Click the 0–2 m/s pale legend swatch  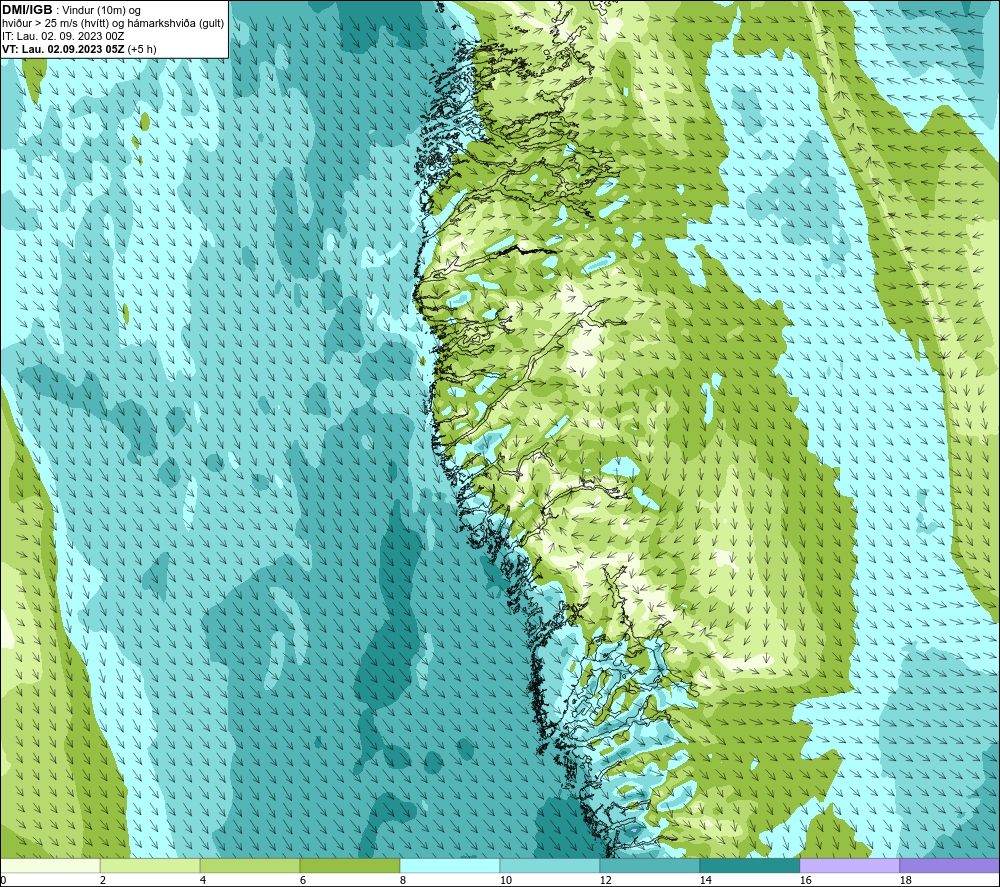[x=50, y=865]
